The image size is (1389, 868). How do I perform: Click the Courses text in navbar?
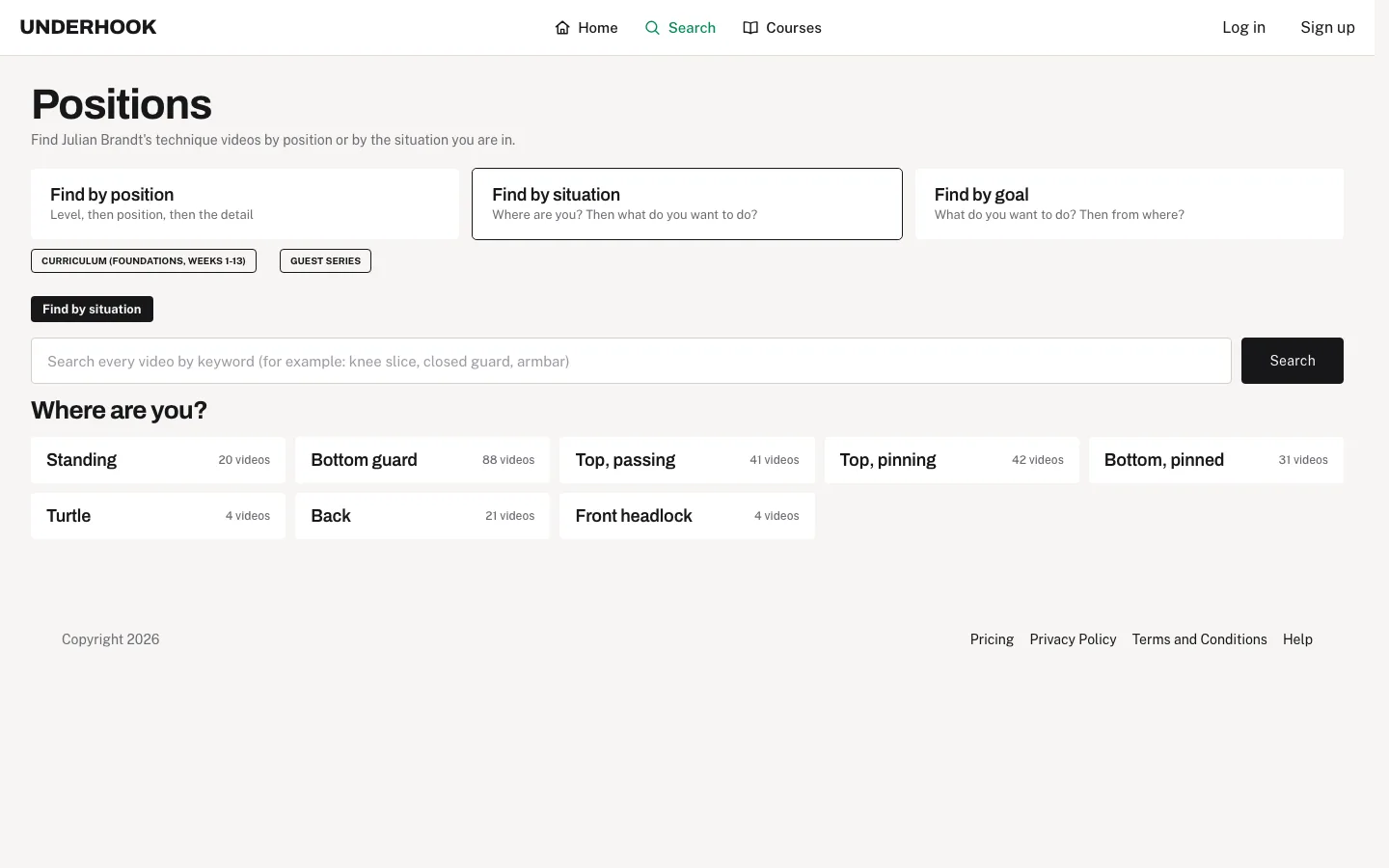[794, 28]
